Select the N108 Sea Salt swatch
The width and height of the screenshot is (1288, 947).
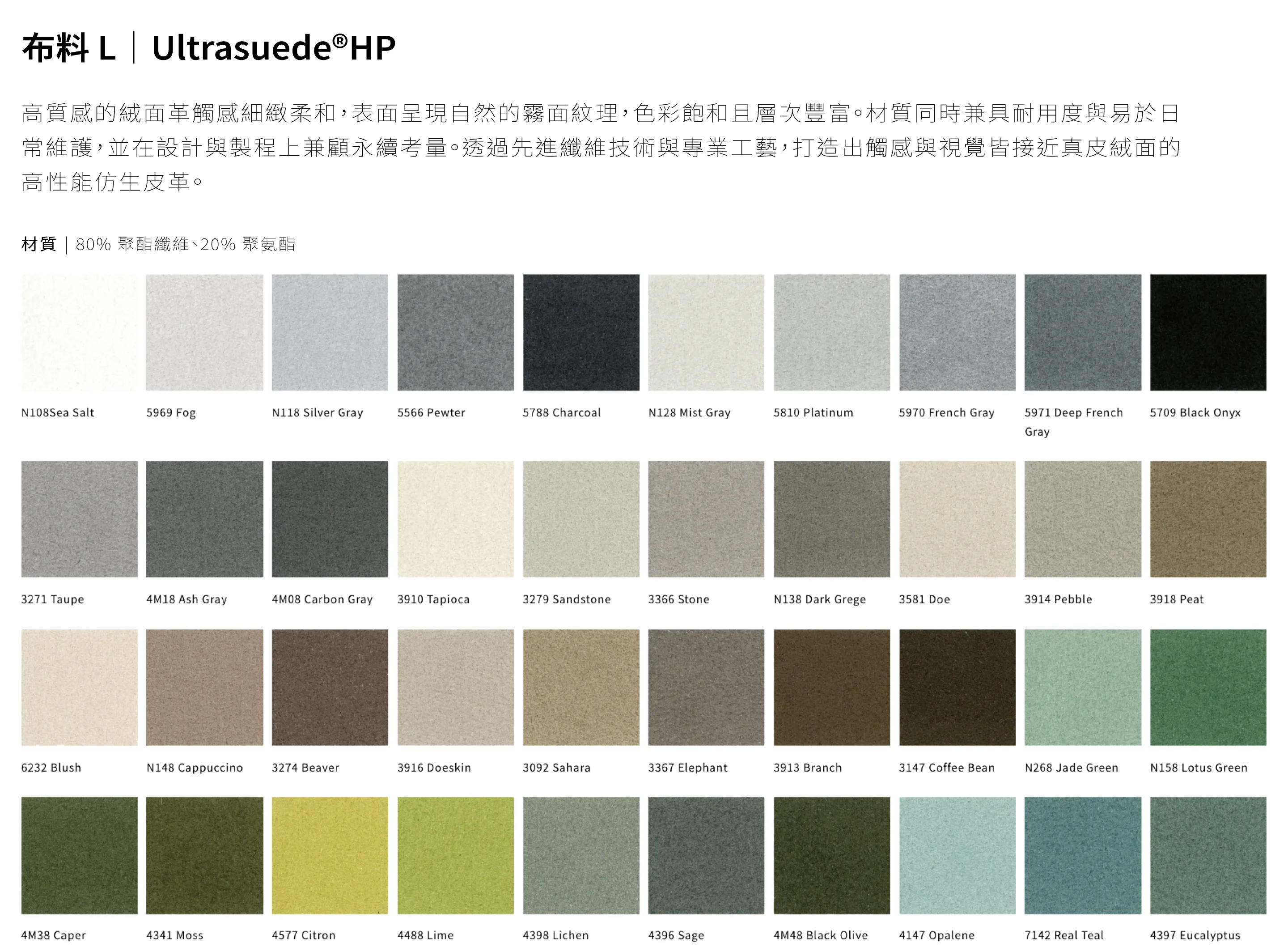[x=79, y=332]
